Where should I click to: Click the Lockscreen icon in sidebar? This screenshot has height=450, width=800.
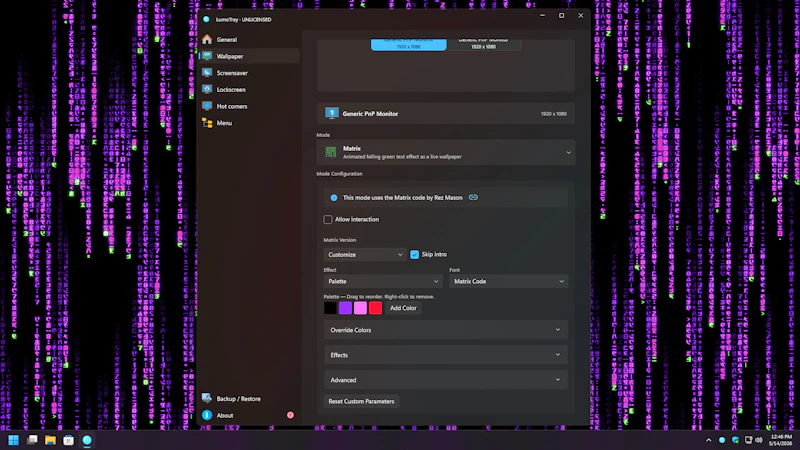[x=207, y=89]
